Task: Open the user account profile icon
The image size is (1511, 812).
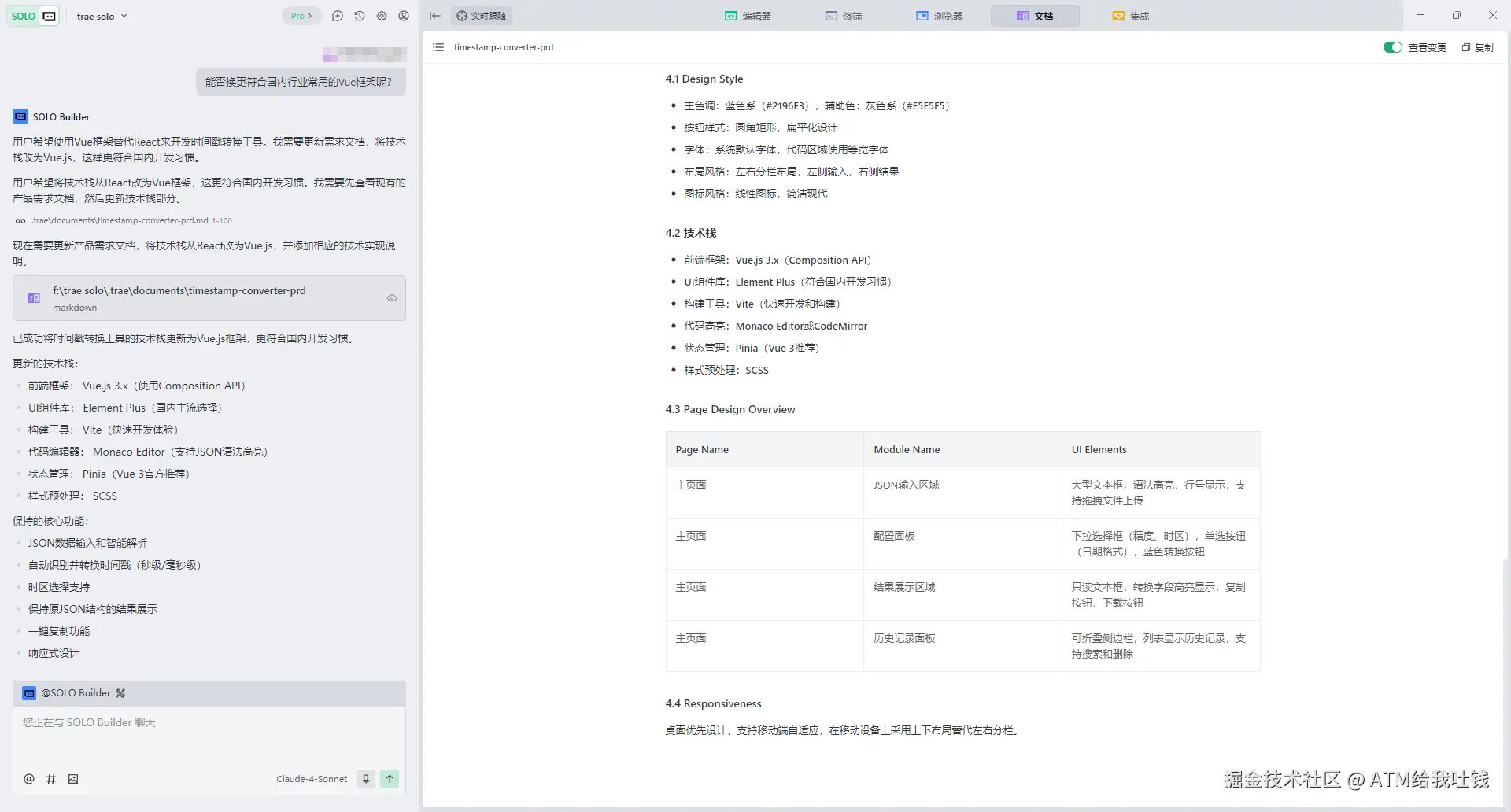Action: [x=404, y=16]
